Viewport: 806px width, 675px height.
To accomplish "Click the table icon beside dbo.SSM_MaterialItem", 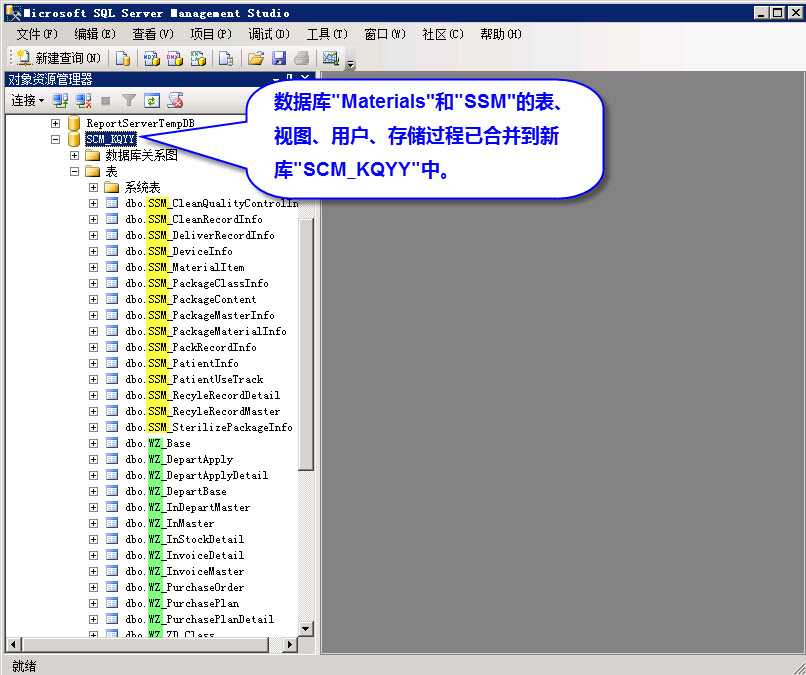I will [112, 267].
